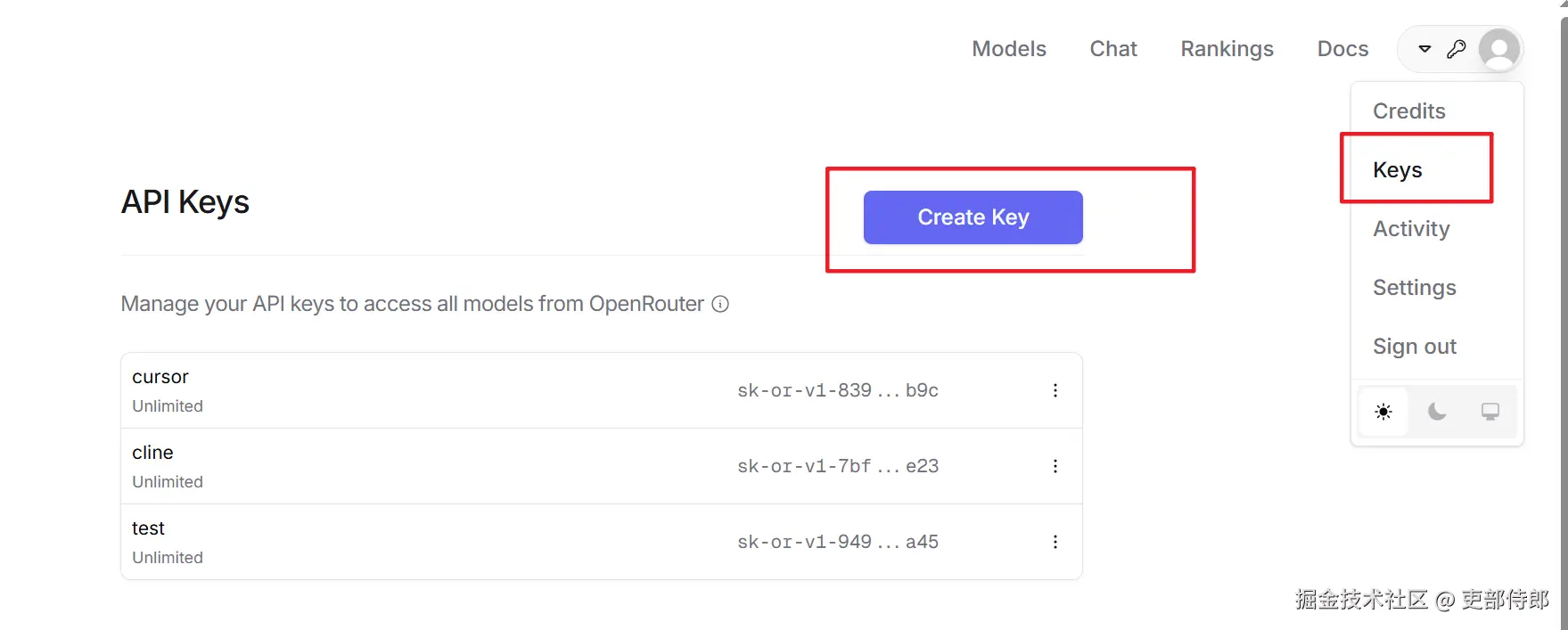Select Credits from the account menu
This screenshot has width=1568, height=630.
point(1408,111)
